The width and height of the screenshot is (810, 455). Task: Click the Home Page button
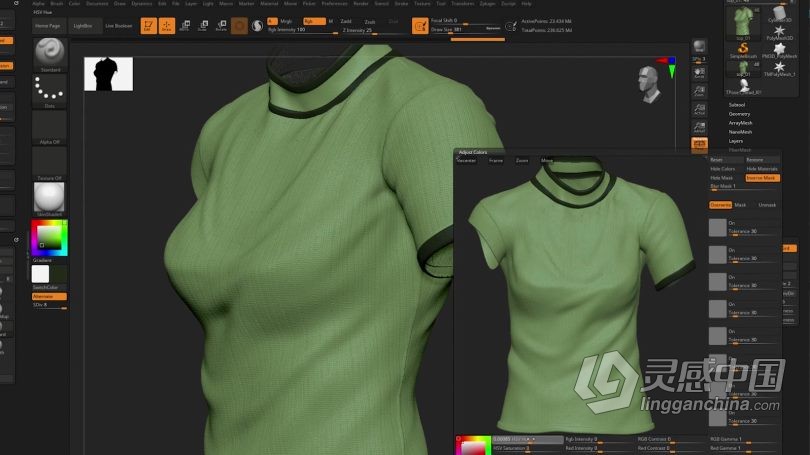[x=48, y=26]
